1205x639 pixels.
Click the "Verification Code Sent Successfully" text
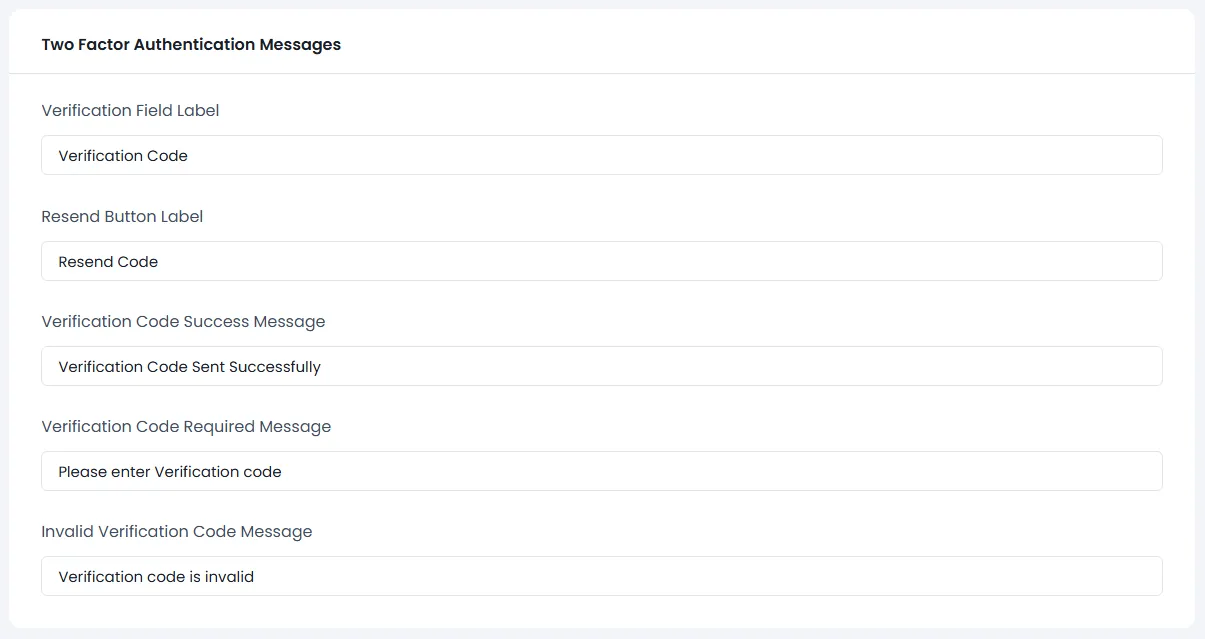(189, 367)
